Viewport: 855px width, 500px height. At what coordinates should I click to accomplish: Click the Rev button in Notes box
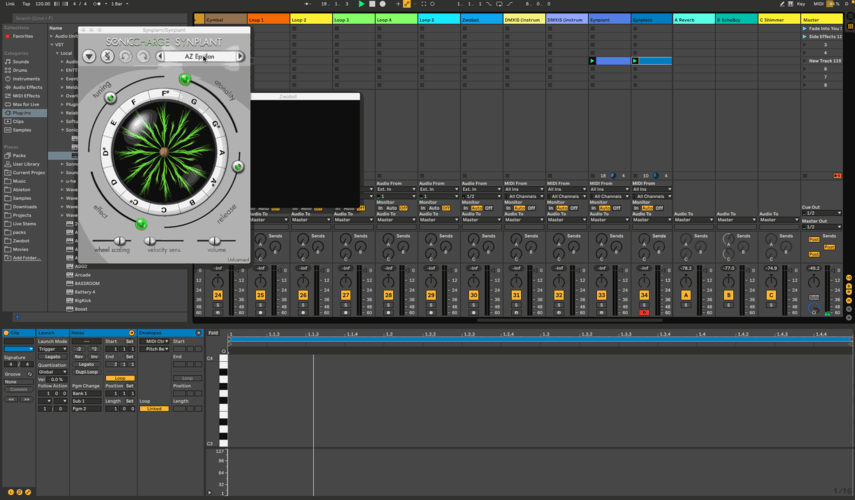(x=79, y=357)
